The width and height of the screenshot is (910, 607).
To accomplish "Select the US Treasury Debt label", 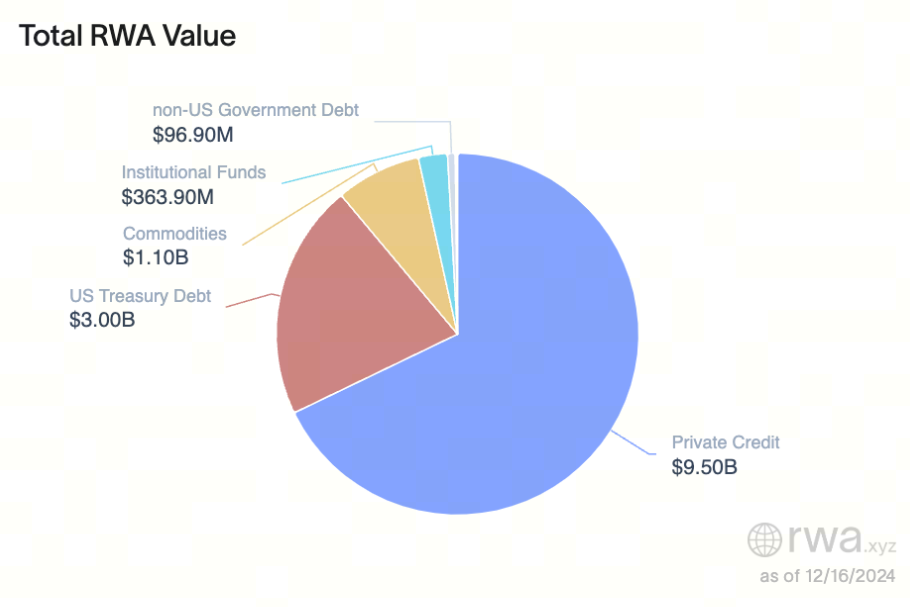I will [x=140, y=297].
